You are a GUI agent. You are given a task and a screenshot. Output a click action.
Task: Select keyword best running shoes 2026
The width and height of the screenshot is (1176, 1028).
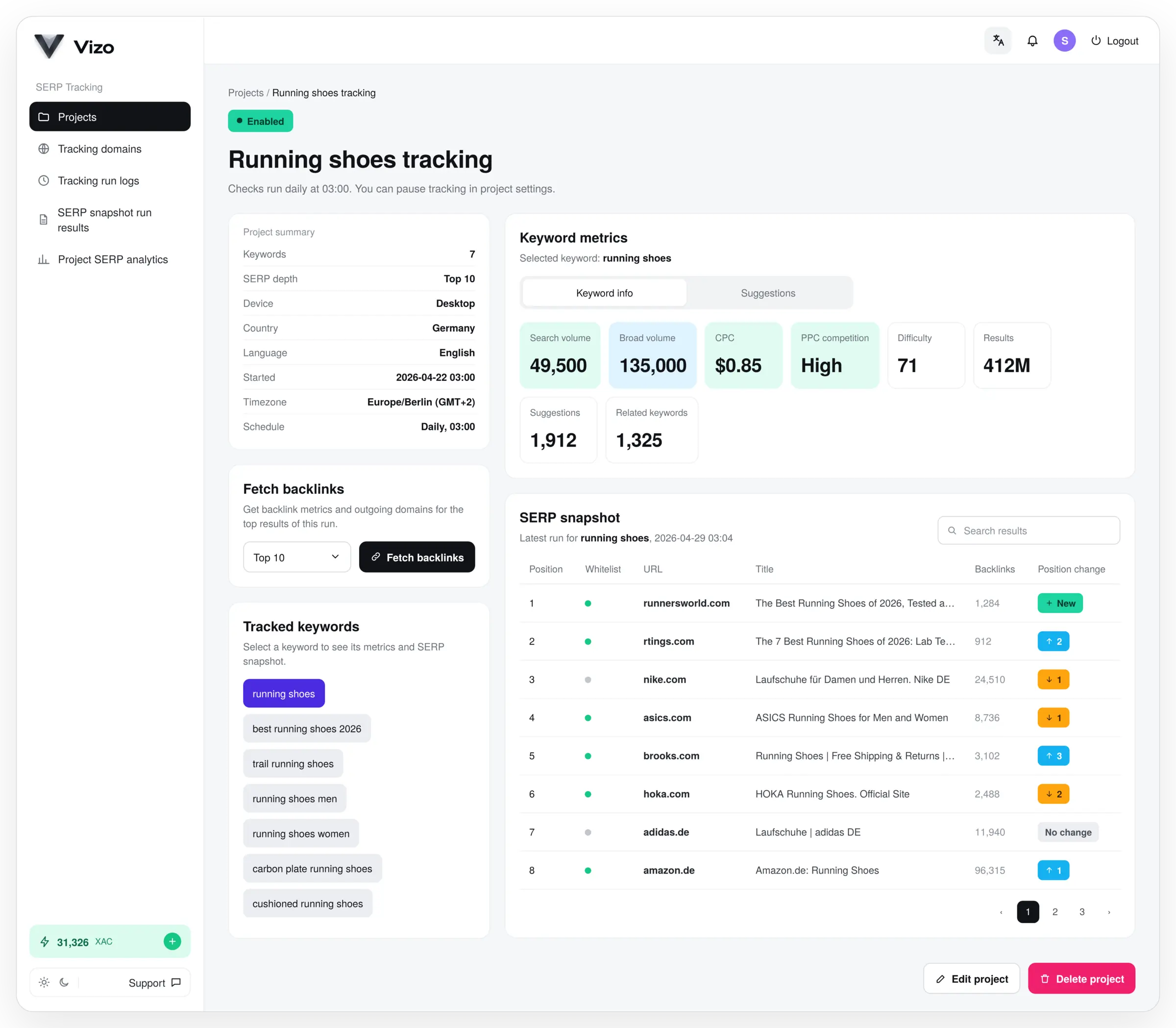pos(307,729)
